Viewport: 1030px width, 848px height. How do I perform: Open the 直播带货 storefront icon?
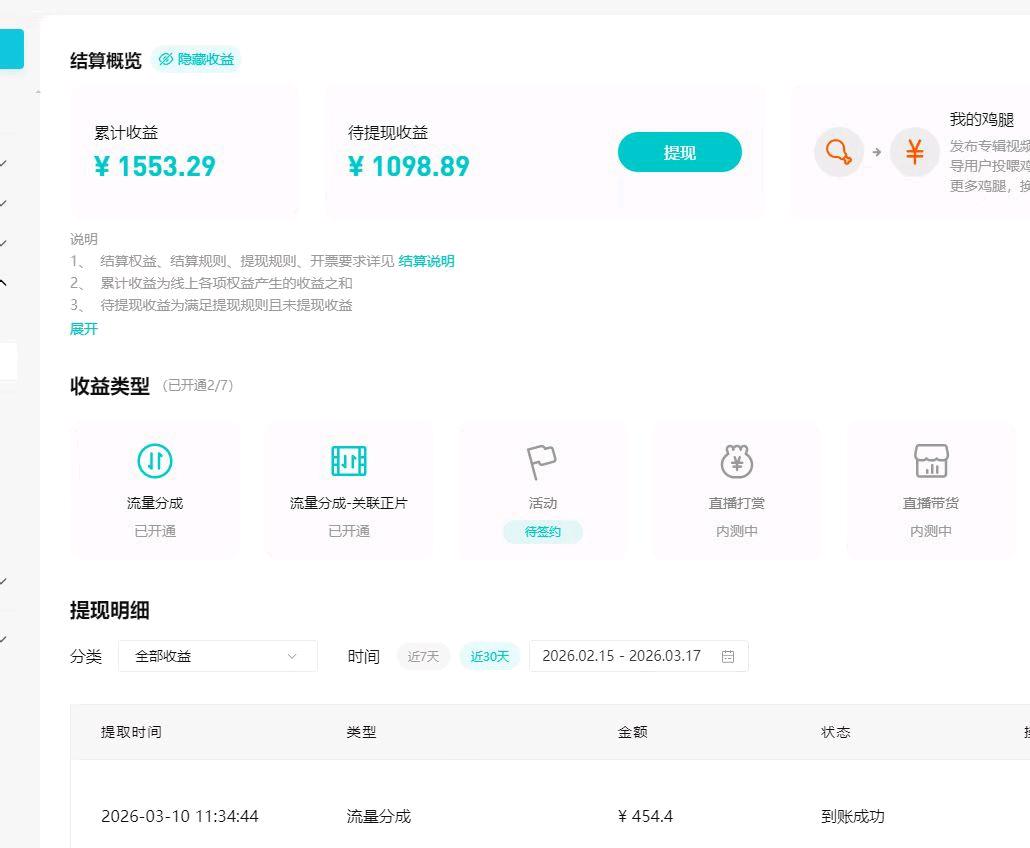pyautogui.click(x=930, y=461)
